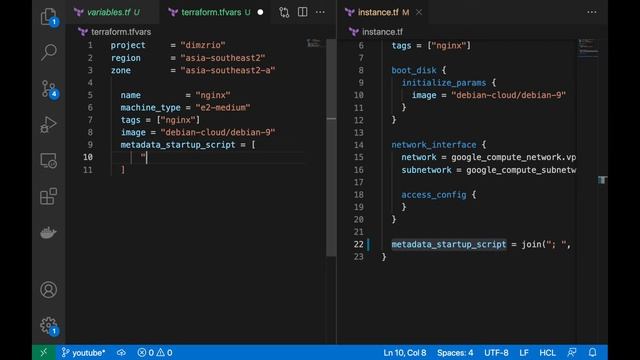Click the region value "asia-southeast2"

click(x=223, y=58)
